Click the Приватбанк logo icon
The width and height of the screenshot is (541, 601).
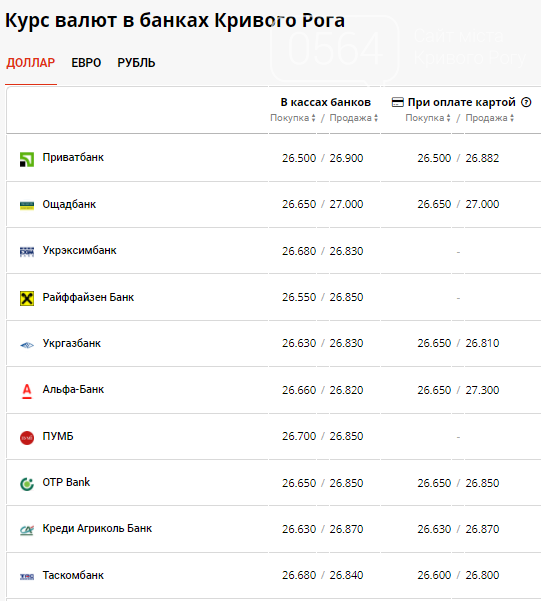point(27,159)
